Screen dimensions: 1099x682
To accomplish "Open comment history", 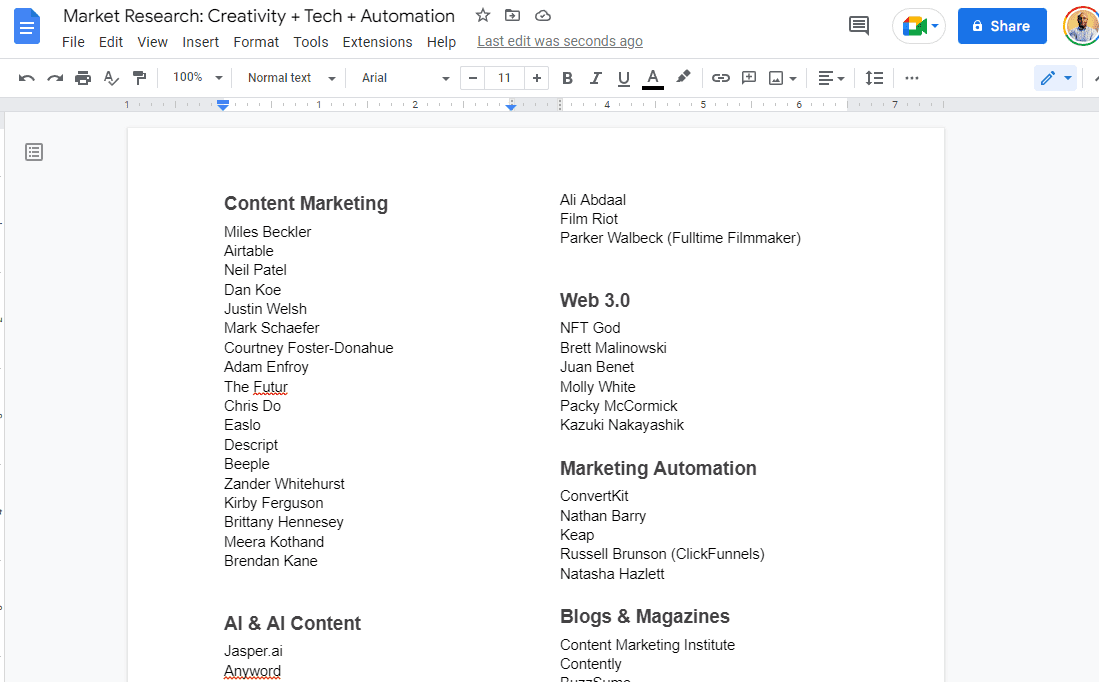I will [859, 26].
